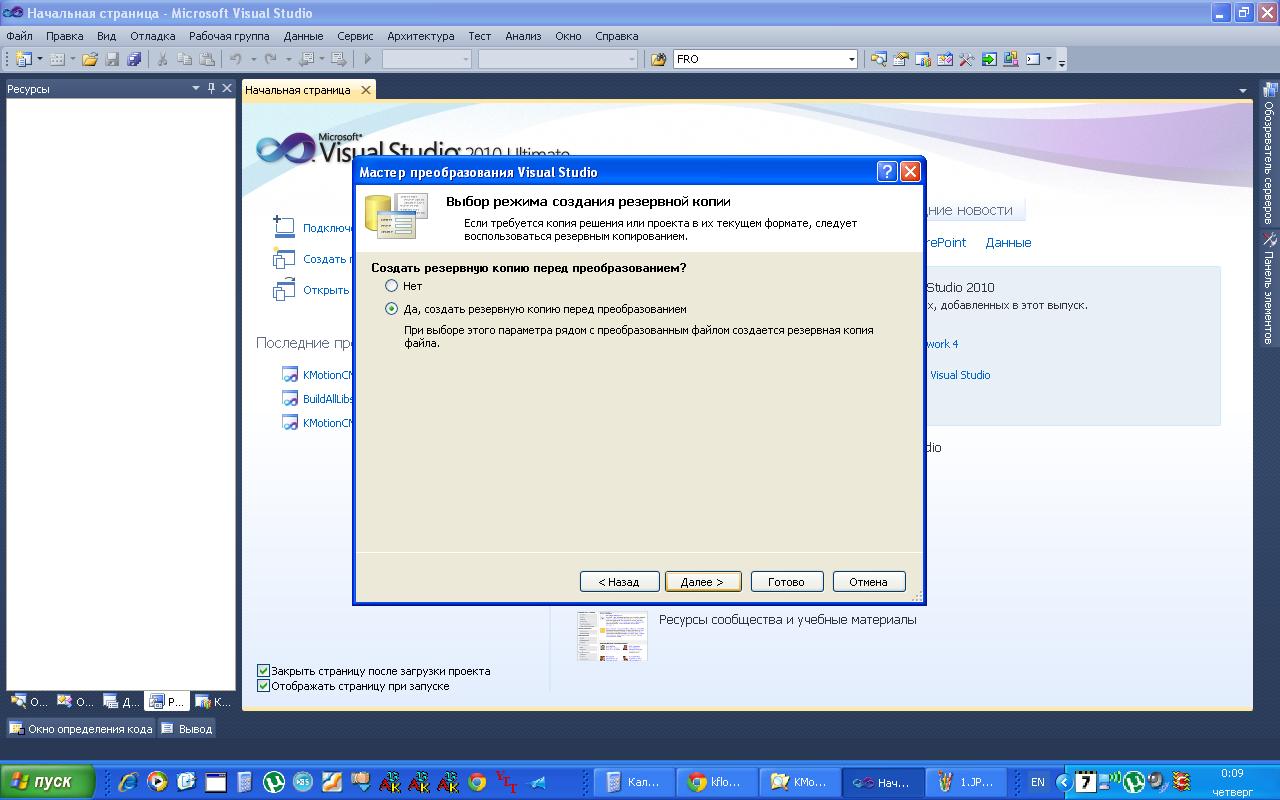This screenshot has width=1280, height=800.
Task: Click the Find in Files icon
Action: (x=658, y=59)
